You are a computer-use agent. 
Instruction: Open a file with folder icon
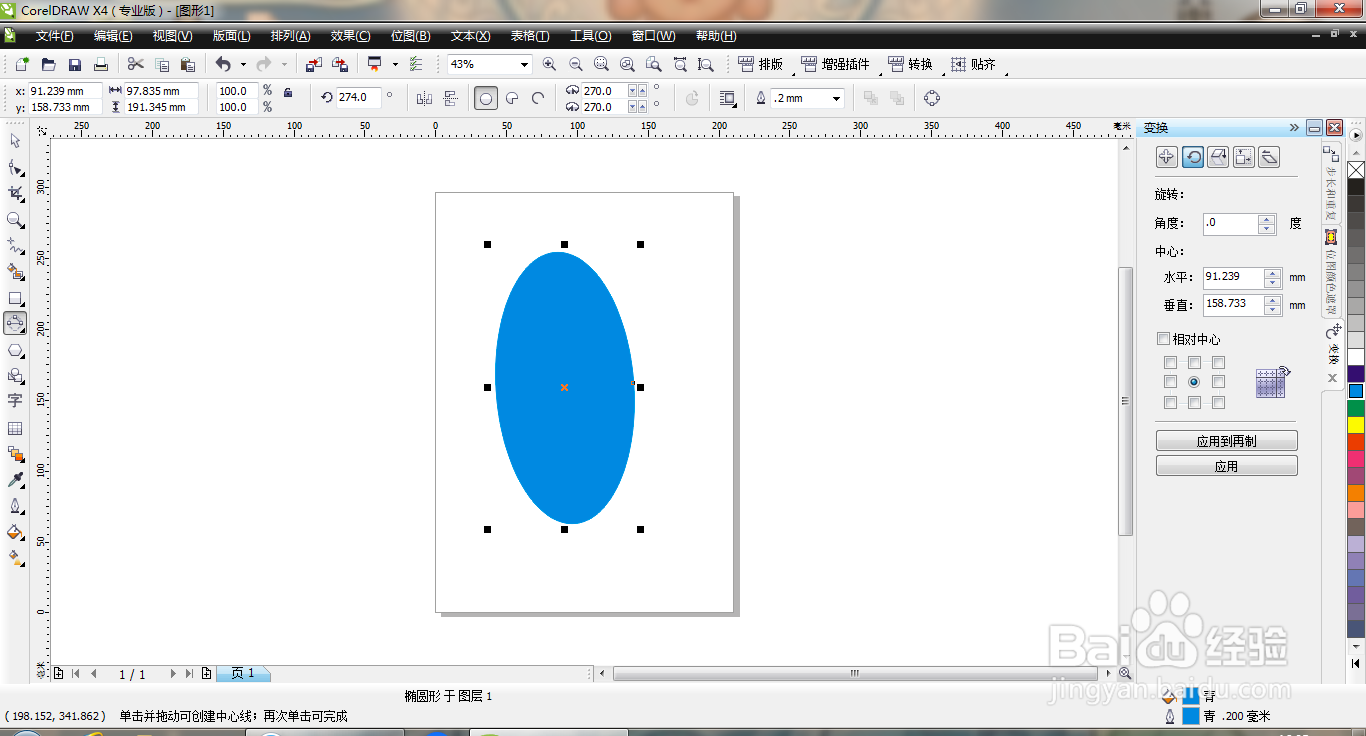[48, 64]
